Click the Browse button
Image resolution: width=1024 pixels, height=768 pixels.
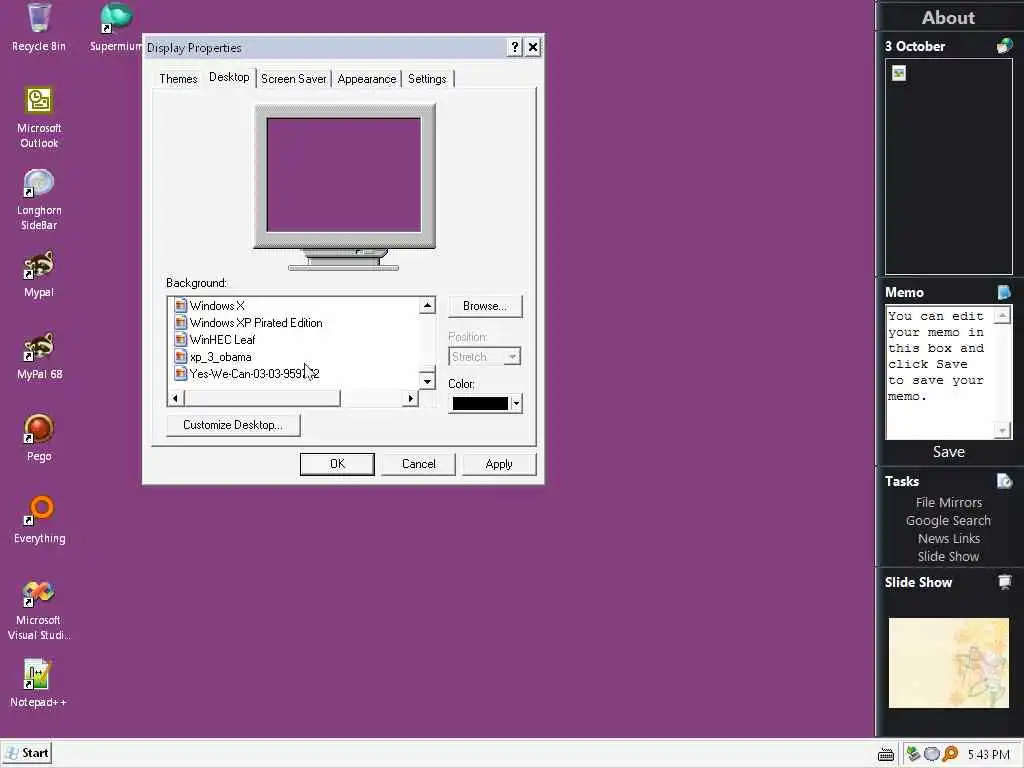[x=485, y=306]
